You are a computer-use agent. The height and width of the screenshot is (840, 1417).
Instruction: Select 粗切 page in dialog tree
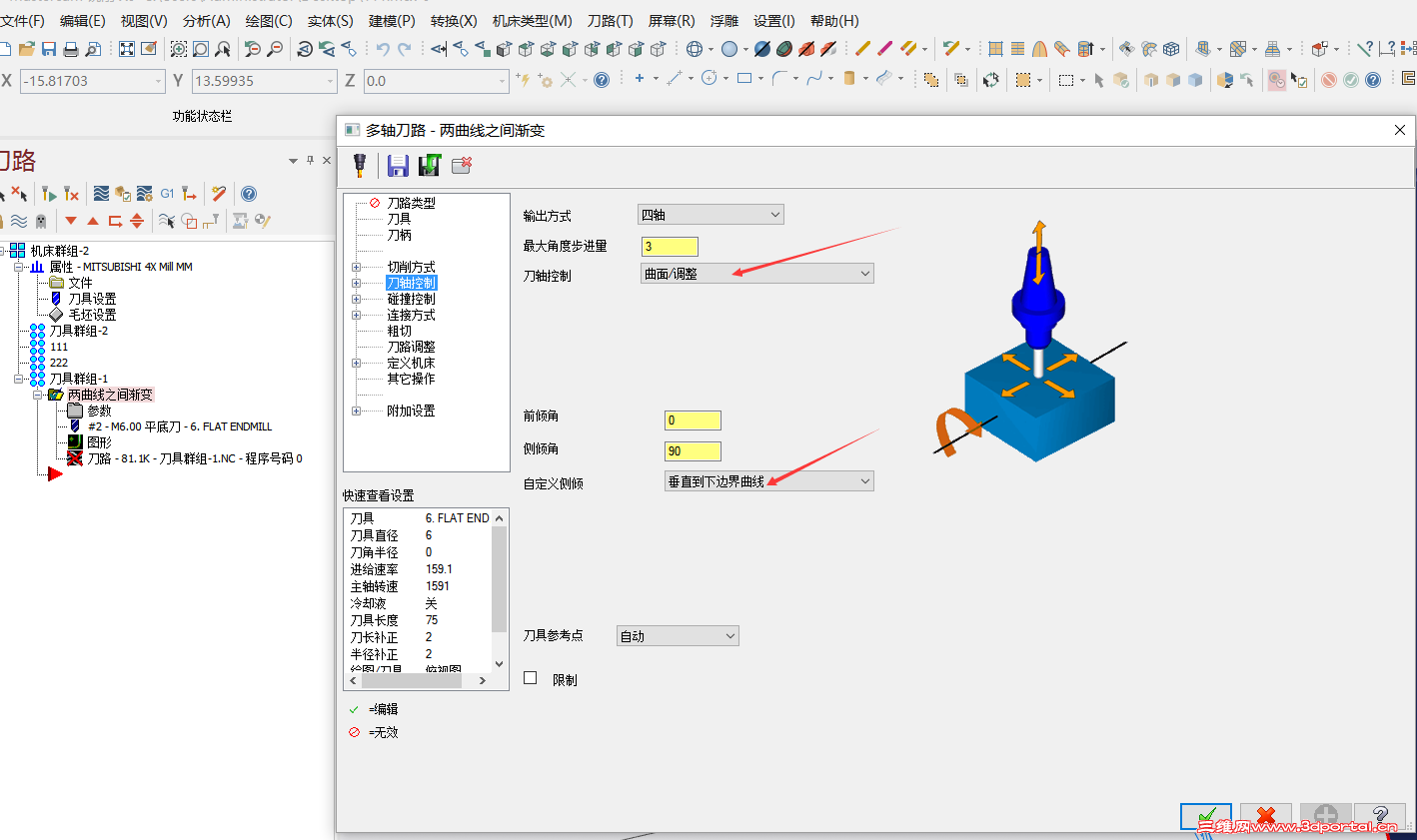399,331
